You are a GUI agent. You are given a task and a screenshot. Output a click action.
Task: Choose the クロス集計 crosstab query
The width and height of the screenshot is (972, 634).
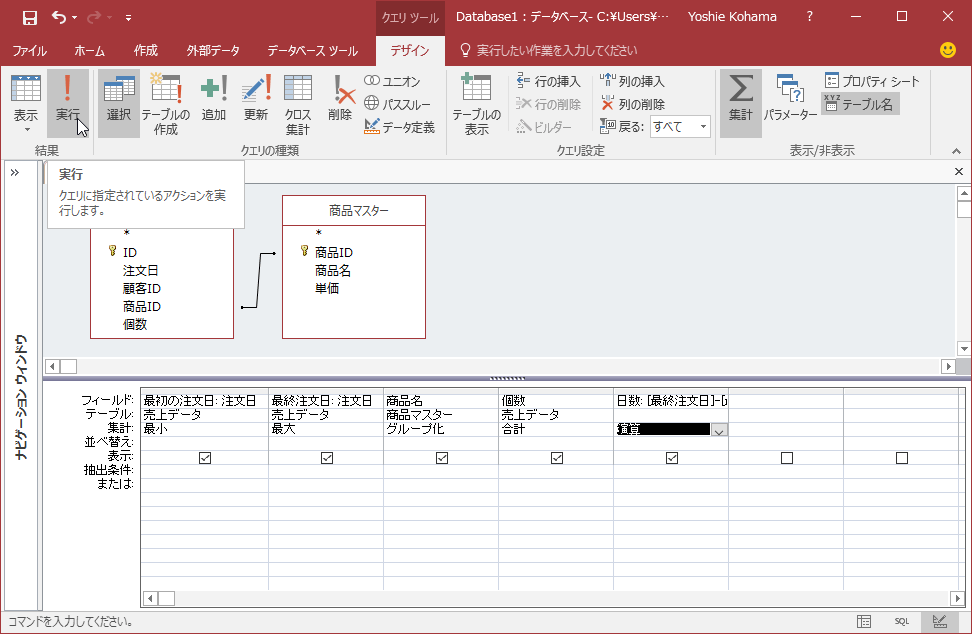point(298,103)
